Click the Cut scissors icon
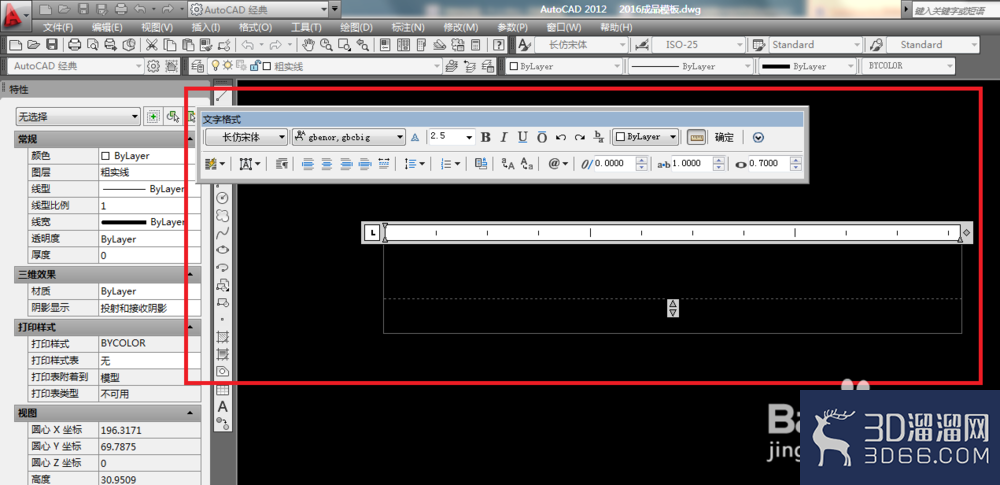 click(x=151, y=45)
